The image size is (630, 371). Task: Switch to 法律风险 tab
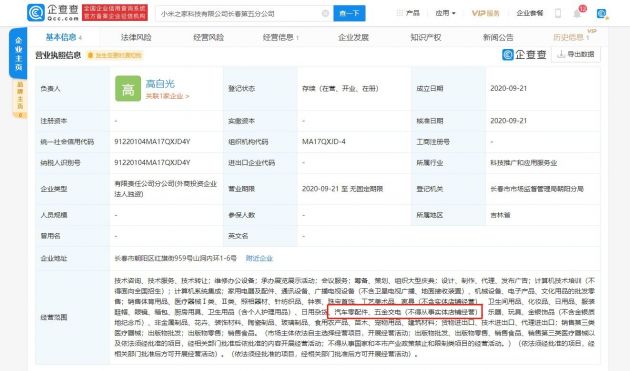[x=136, y=37]
